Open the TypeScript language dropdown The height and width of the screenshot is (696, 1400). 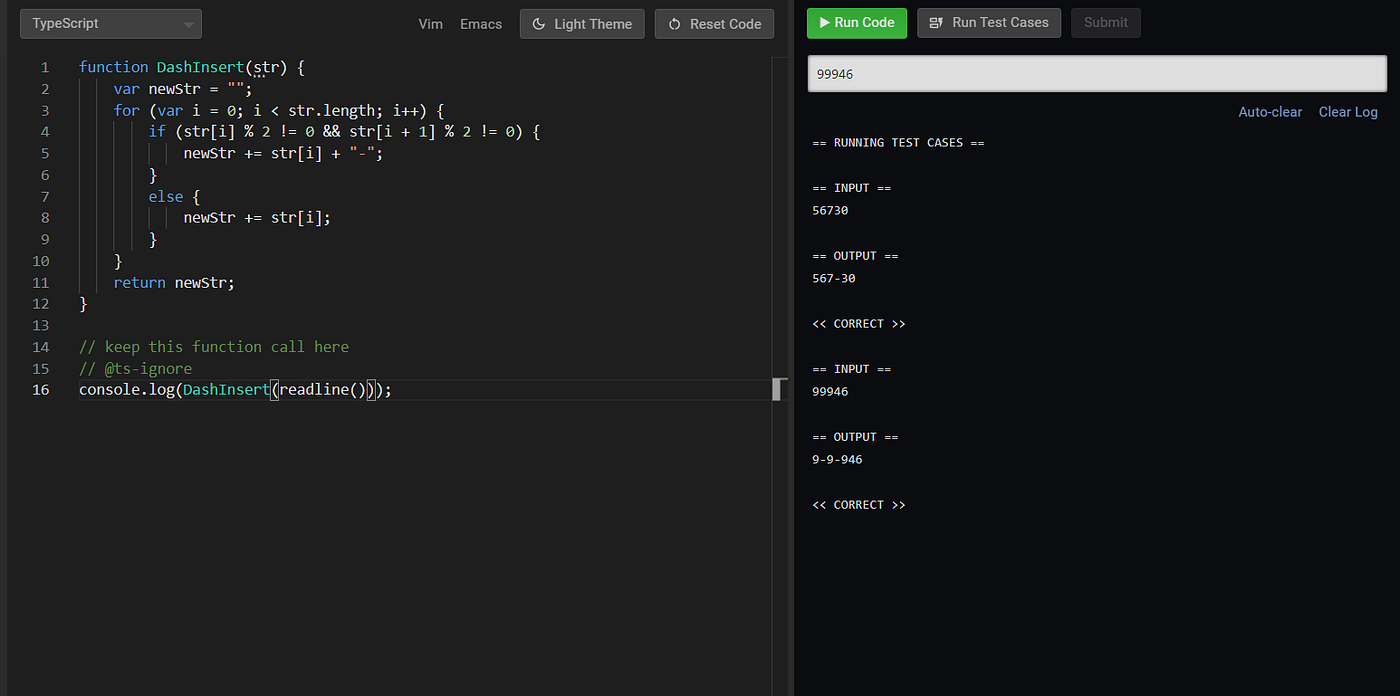pos(110,23)
